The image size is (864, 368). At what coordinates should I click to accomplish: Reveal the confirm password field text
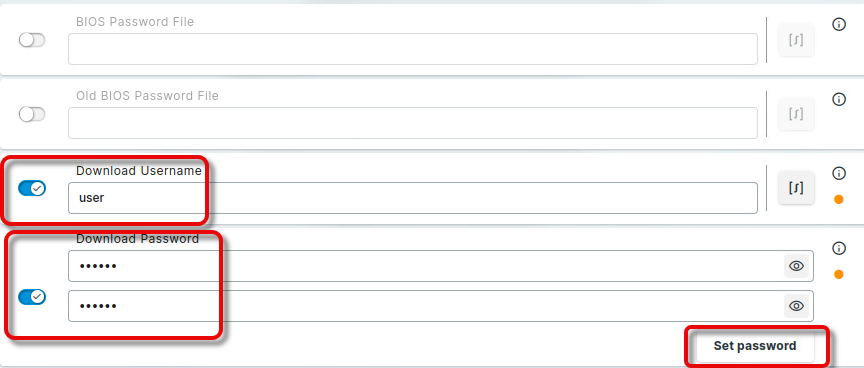coord(796,306)
